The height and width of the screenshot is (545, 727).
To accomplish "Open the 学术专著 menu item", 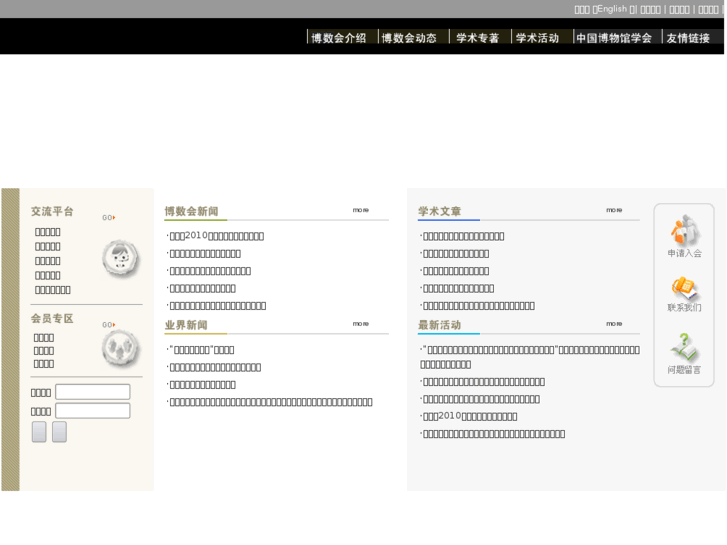I will pos(477,38).
